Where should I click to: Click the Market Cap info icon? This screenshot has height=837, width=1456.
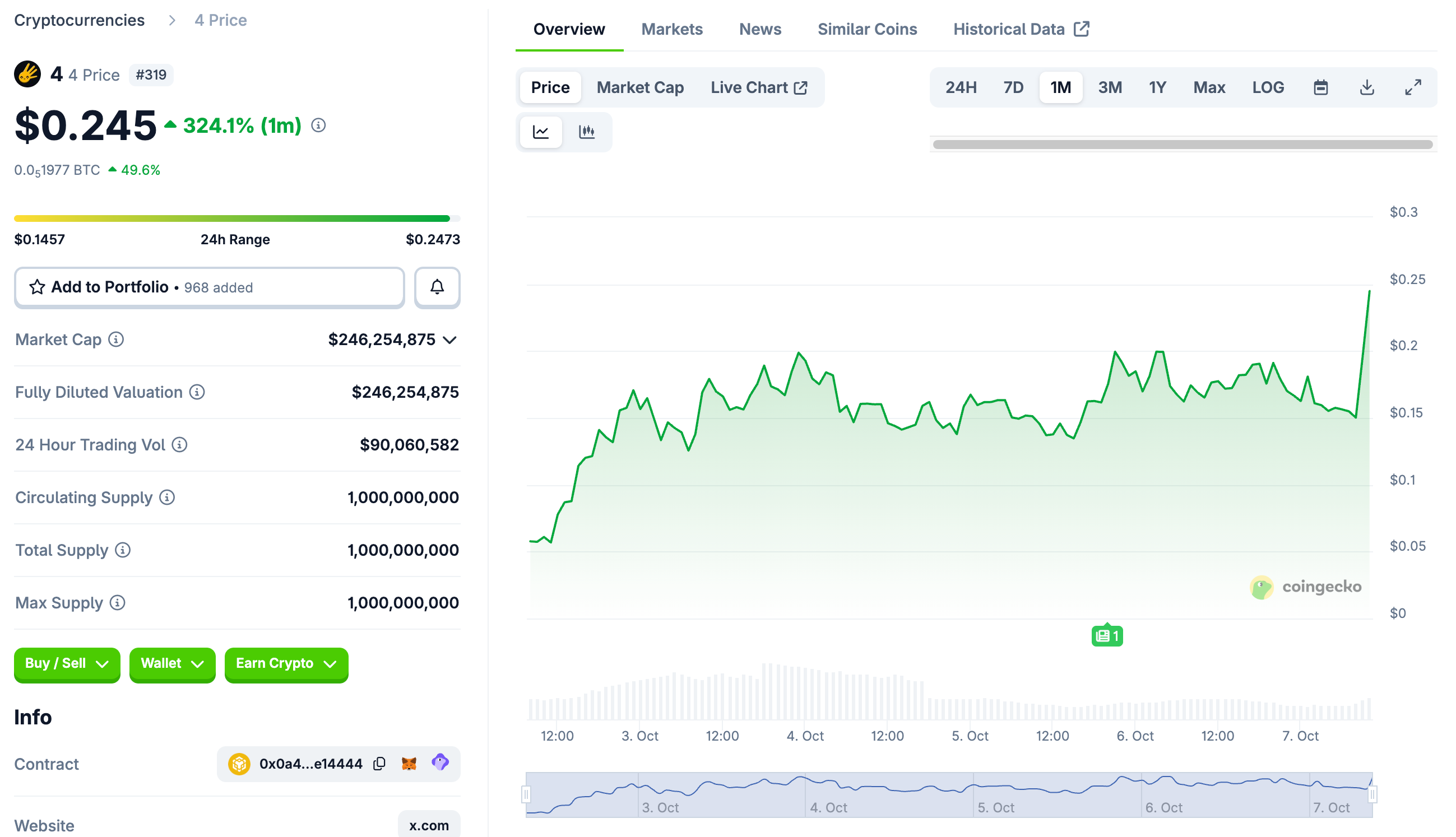coord(116,340)
